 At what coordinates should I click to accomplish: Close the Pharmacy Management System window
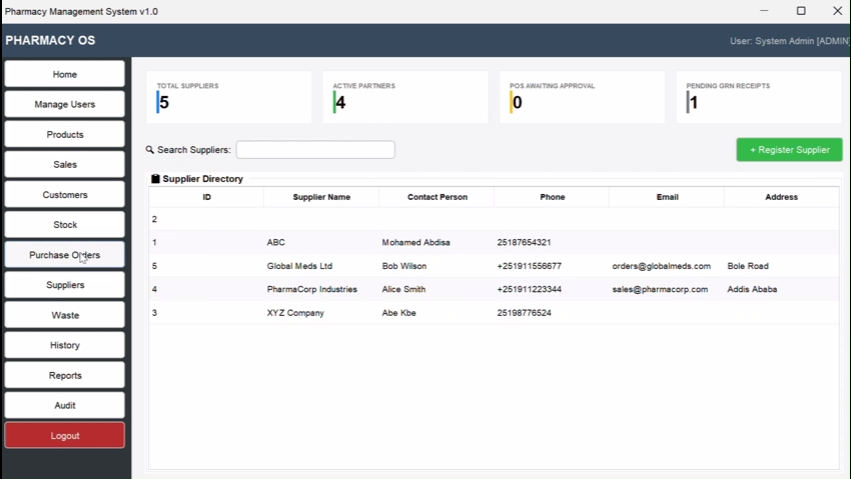837,11
